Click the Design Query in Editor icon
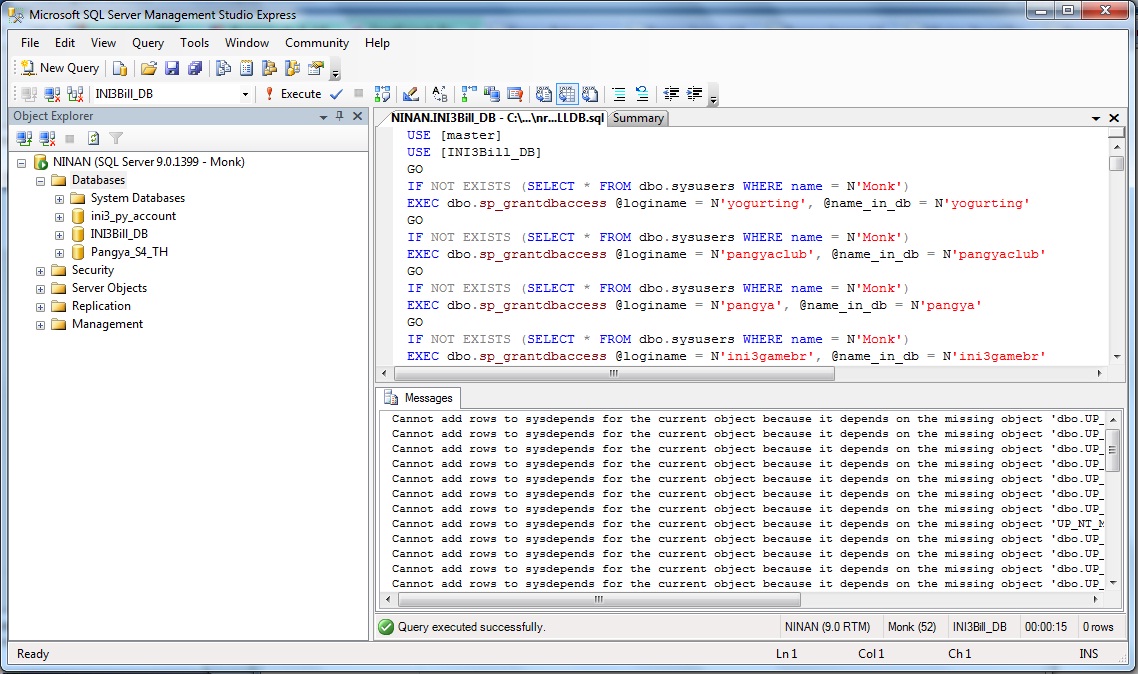Screen dimensions: 1138x674 [x=410, y=94]
